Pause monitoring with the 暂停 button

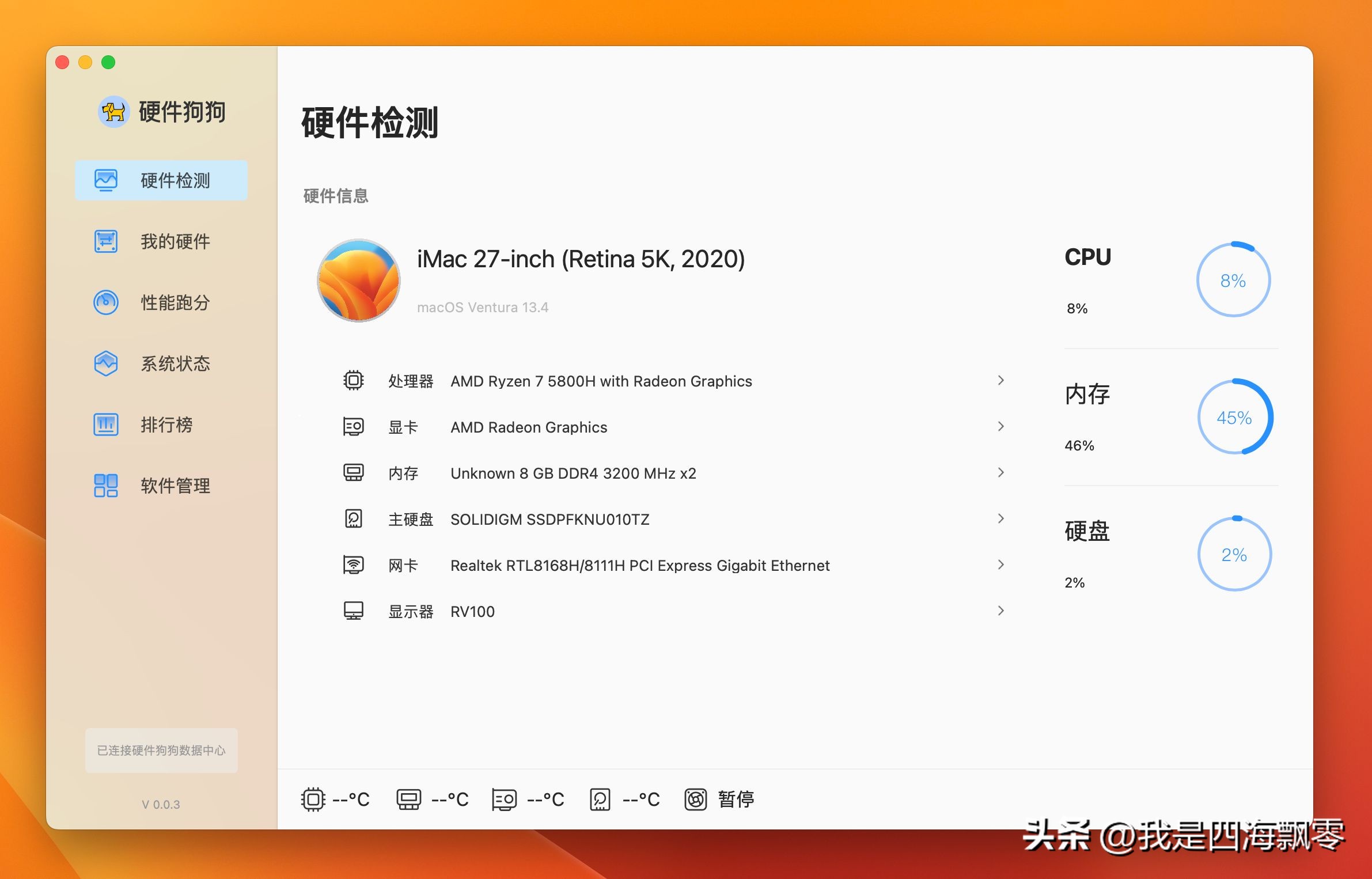pos(736,800)
